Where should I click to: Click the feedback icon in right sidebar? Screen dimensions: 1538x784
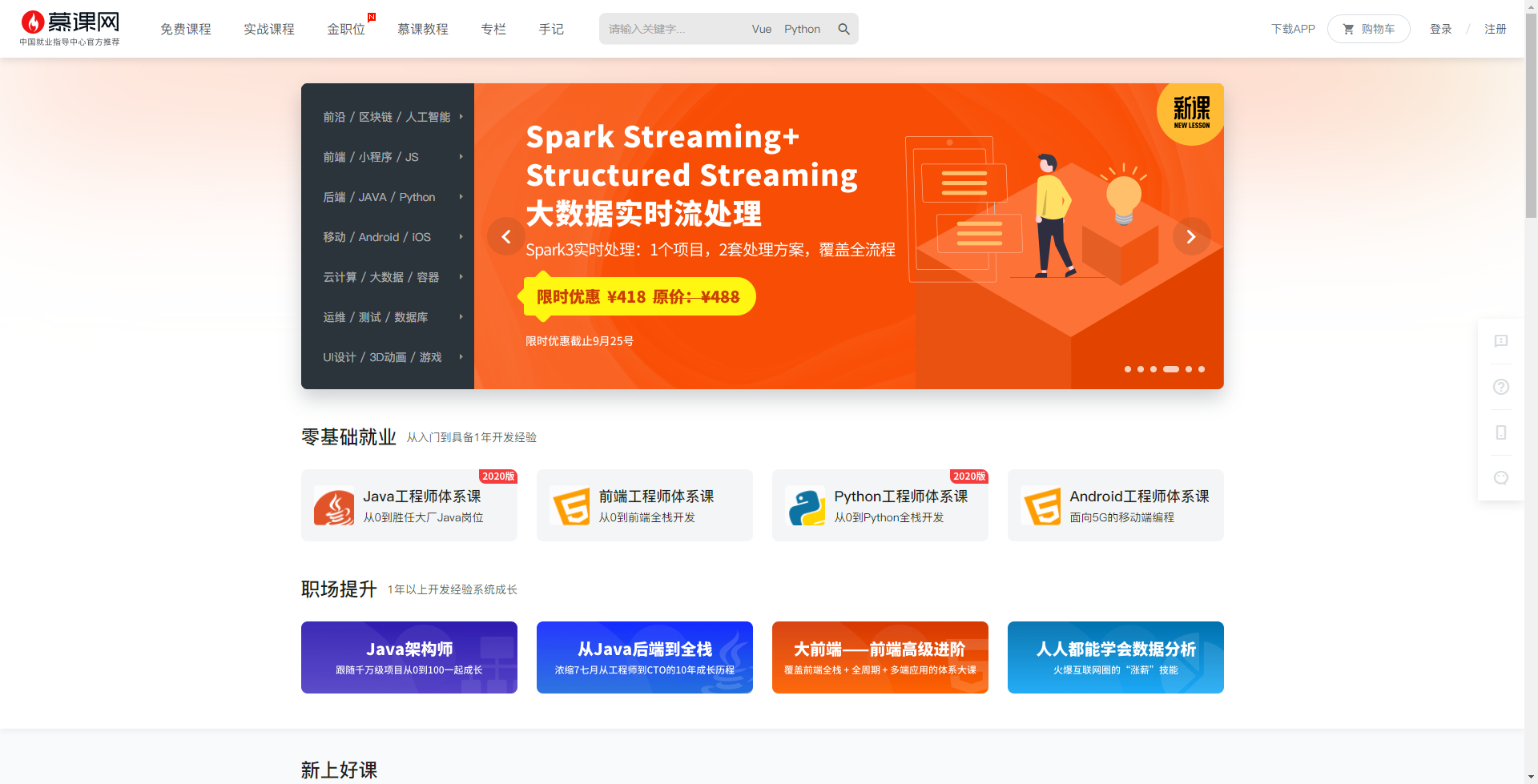pos(1501,341)
